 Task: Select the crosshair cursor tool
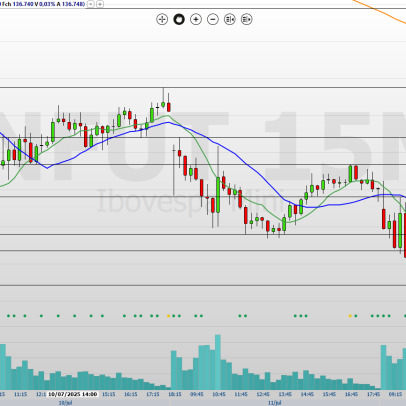click(162, 19)
